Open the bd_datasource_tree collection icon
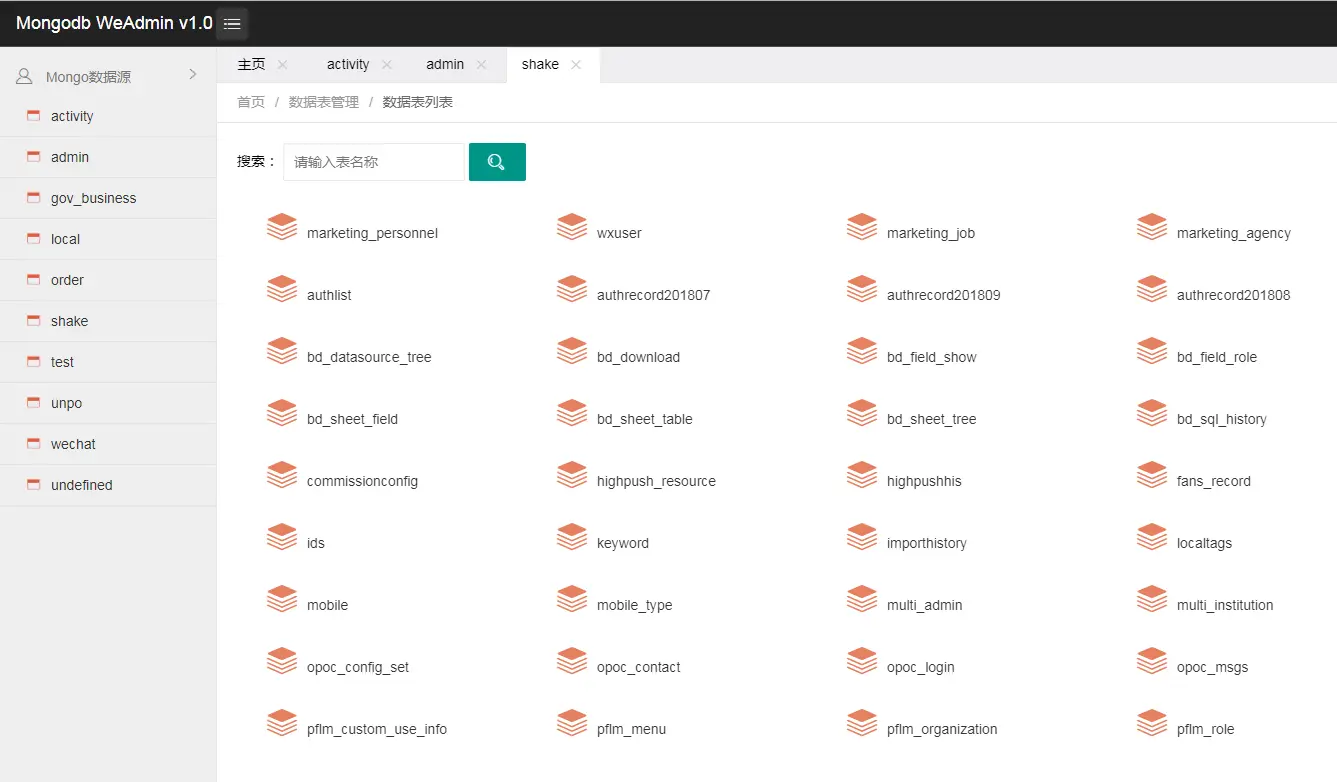Viewport: 1337px width, 782px height. pyautogui.click(x=282, y=351)
